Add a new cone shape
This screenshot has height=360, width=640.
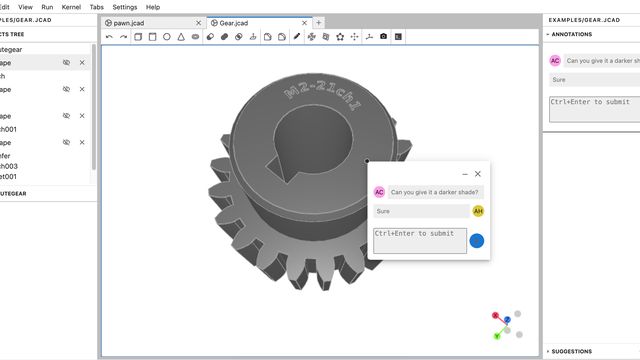coord(181,37)
